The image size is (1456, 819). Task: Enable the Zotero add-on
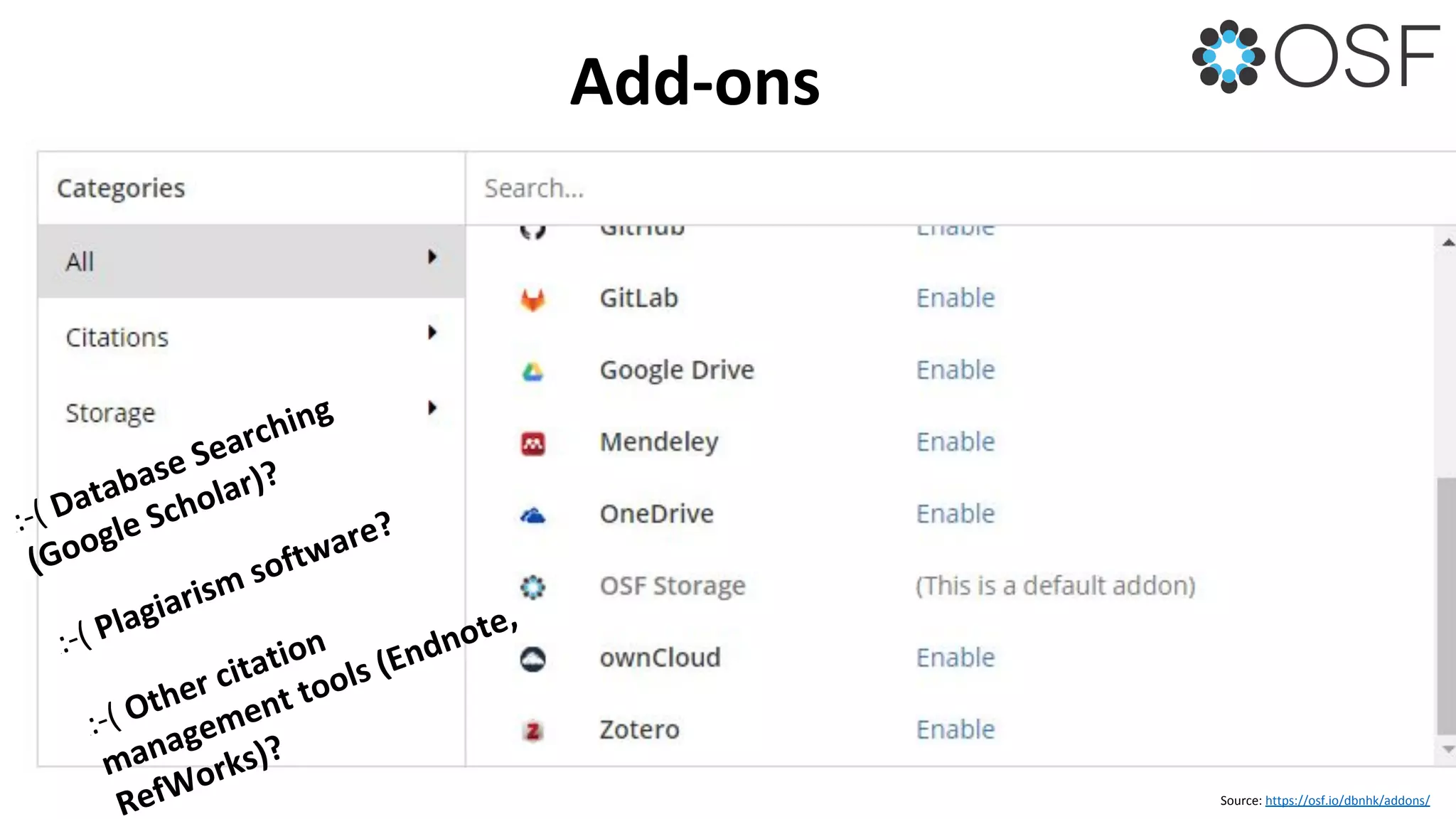pyautogui.click(x=955, y=730)
